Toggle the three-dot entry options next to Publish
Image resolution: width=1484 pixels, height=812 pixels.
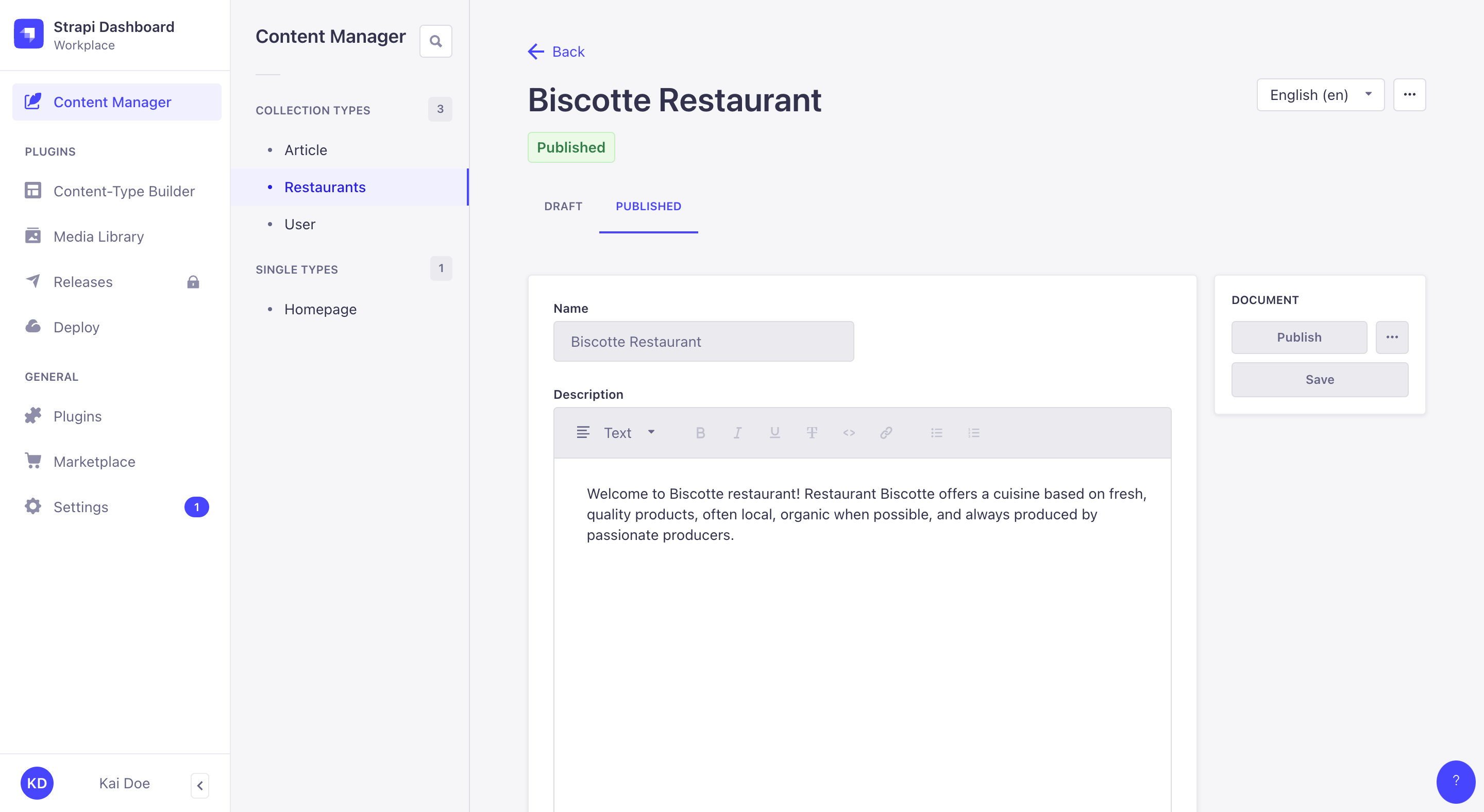click(1392, 337)
